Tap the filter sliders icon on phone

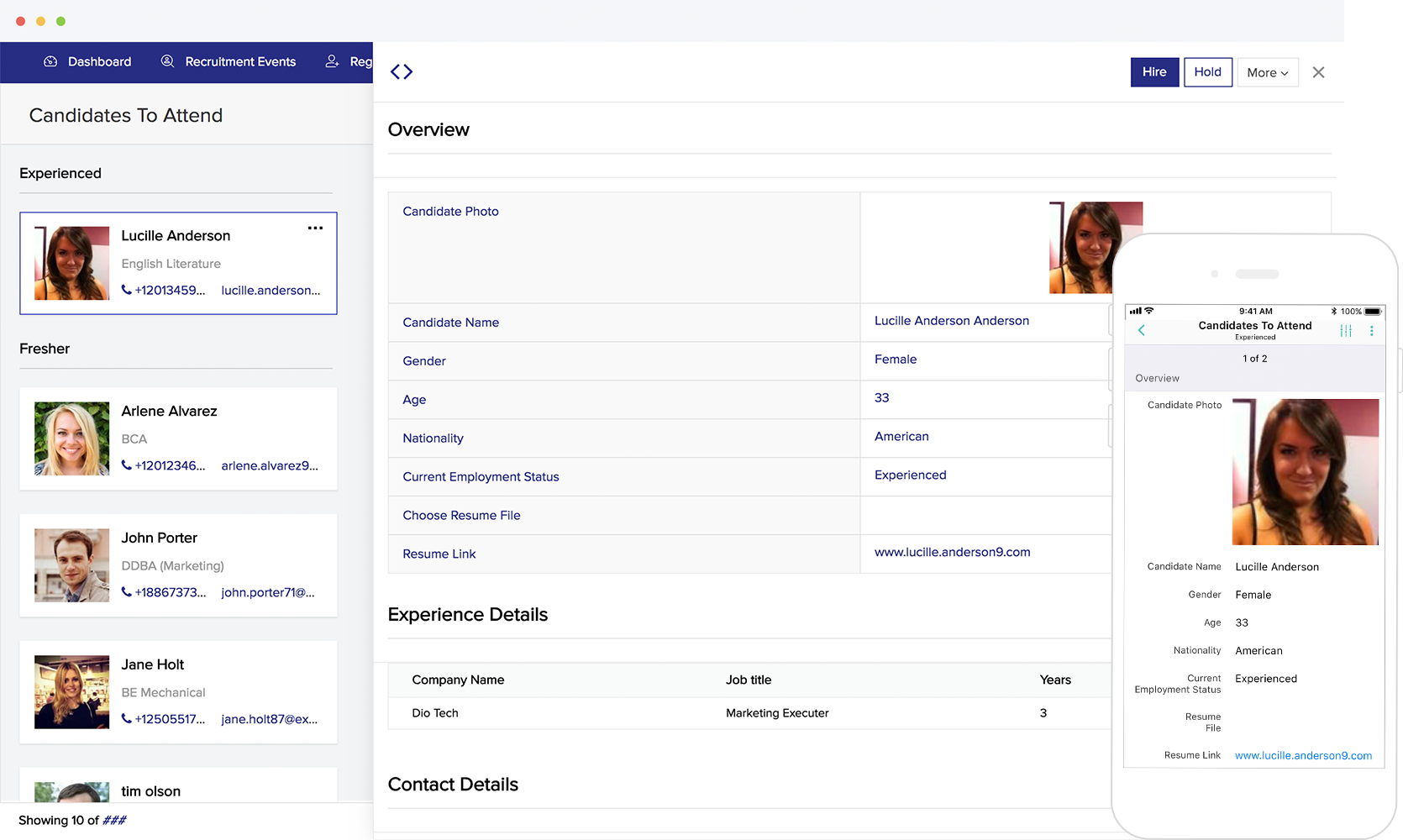[x=1346, y=330]
